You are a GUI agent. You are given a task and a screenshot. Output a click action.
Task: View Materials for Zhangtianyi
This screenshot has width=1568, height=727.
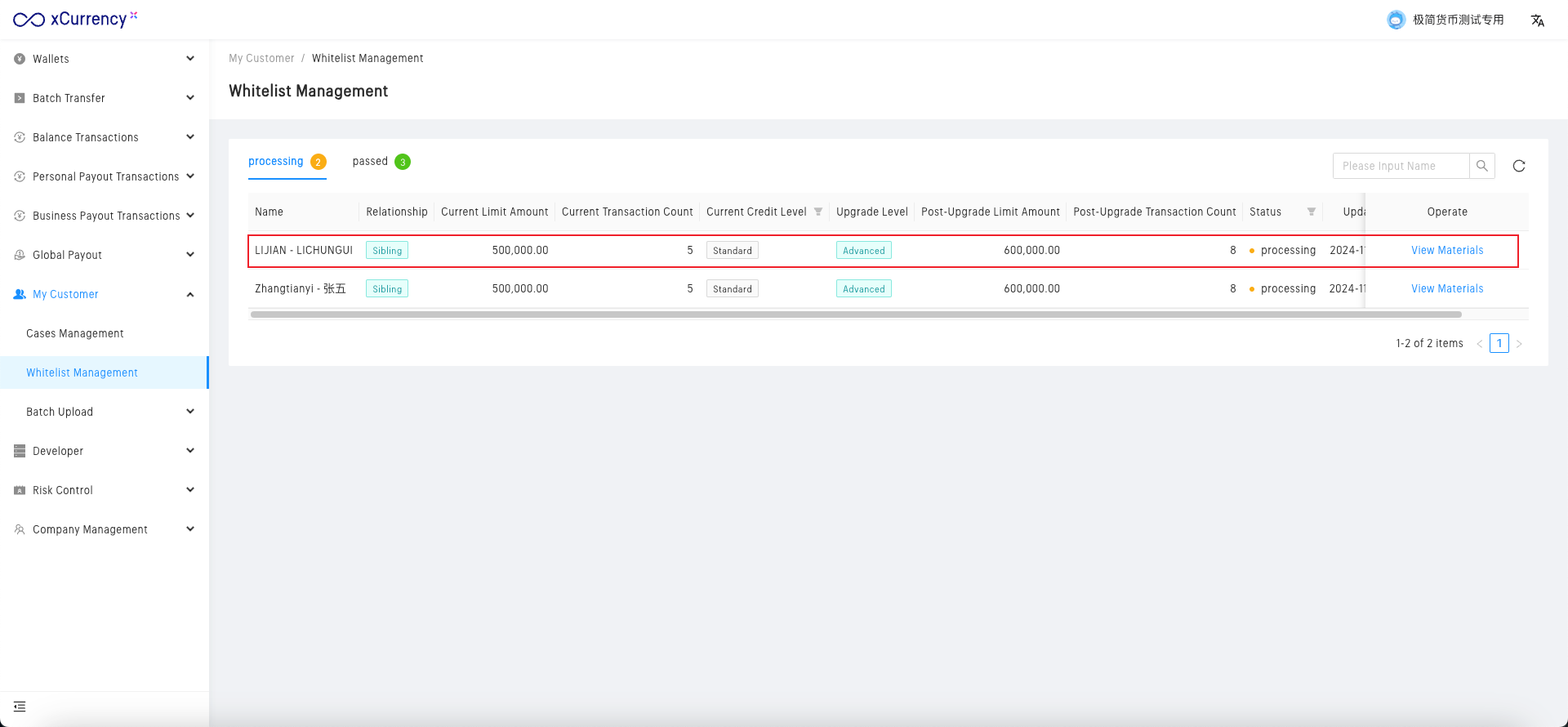pos(1447,289)
